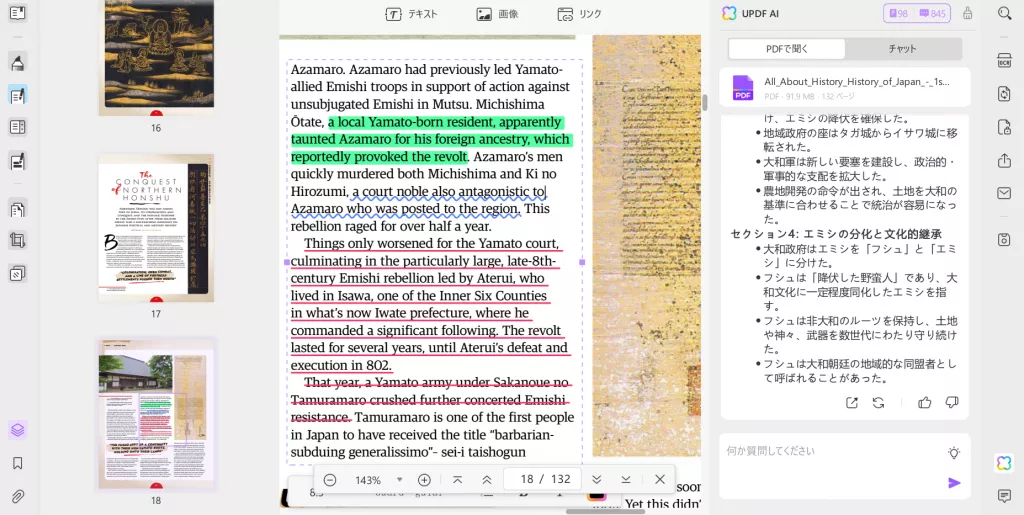Click the ancient manuscript image on the page
This screenshot has width=1024, height=515.
(x=647, y=245)
